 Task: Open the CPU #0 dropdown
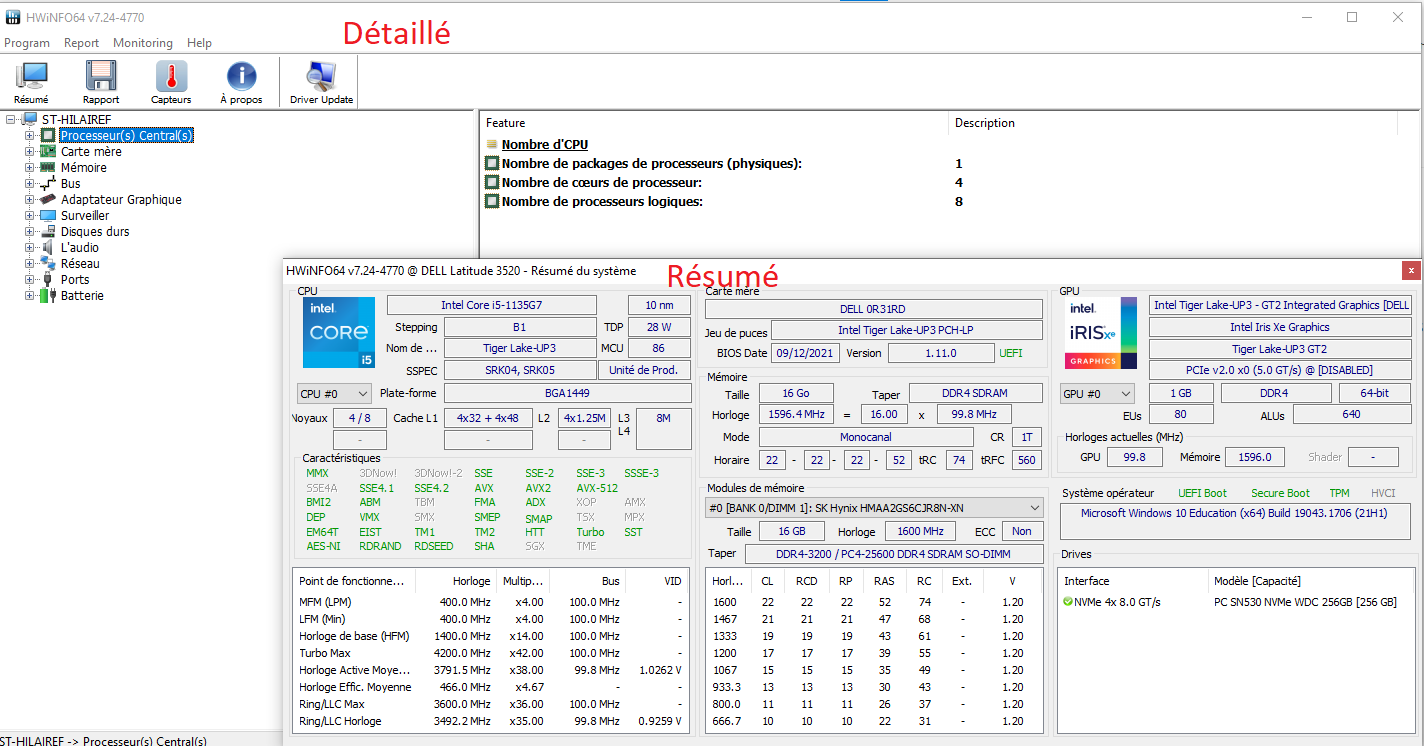[x=334, y=394]
